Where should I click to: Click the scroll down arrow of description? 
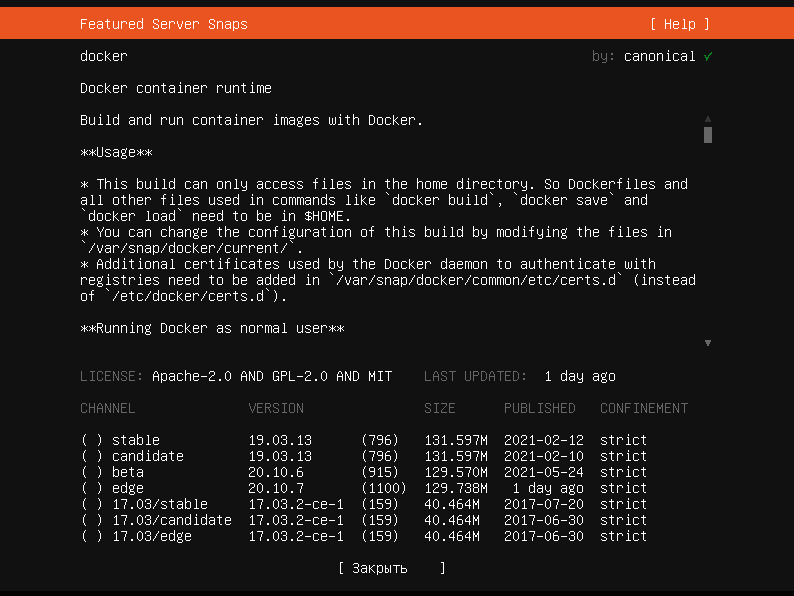[x=708, y=343]
